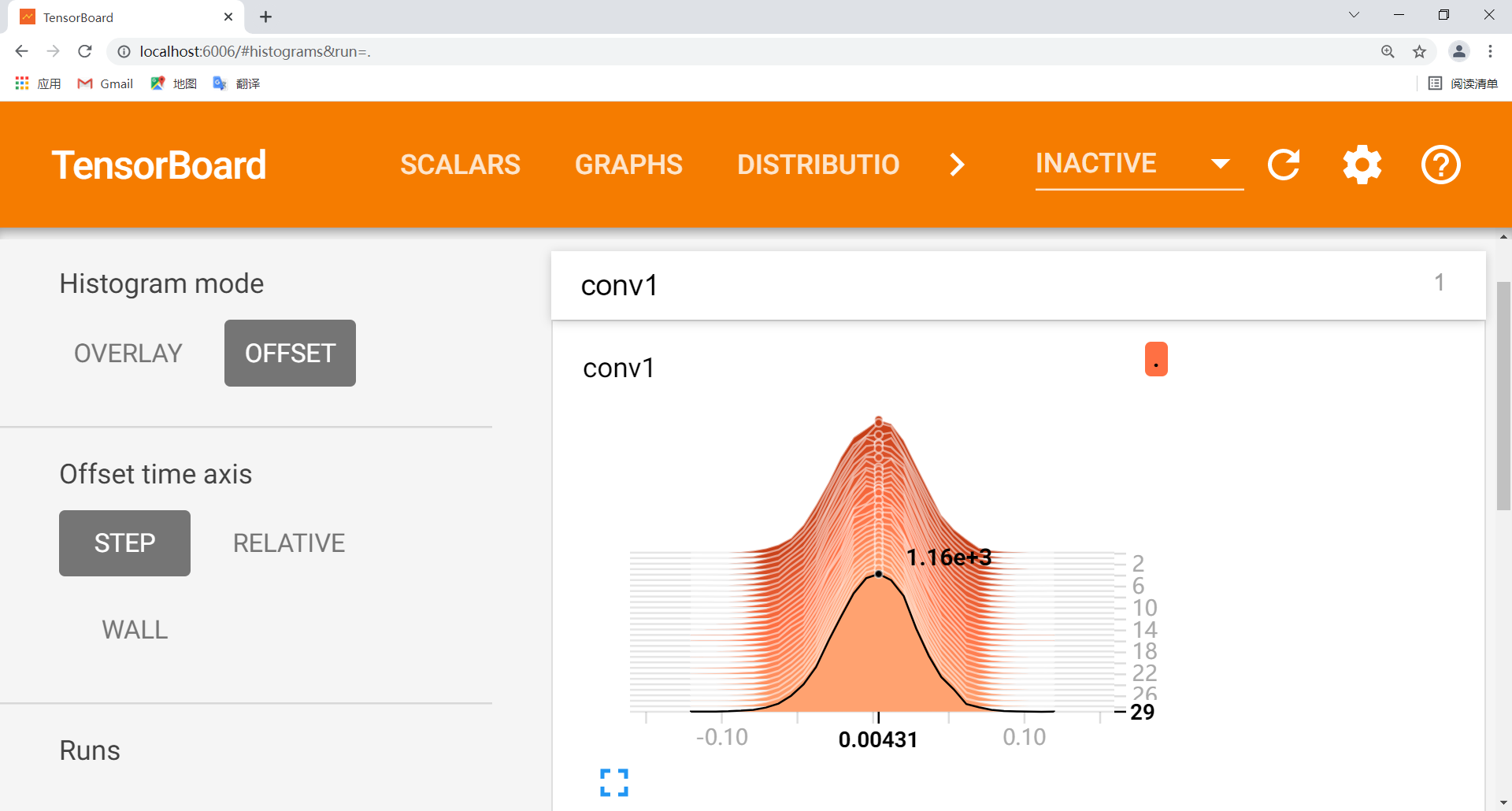The image size is (1512, 811).
Task: Click the zoom magnifier in the address bar
Action: 1388,51
